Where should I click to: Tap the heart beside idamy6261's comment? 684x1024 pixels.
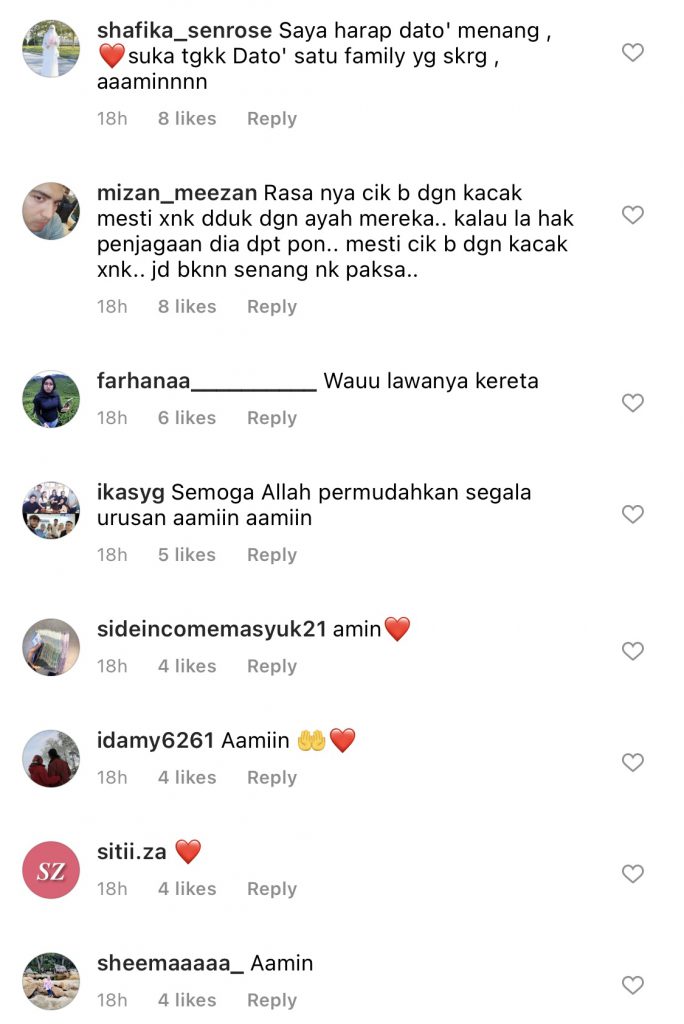coord(632,762)
